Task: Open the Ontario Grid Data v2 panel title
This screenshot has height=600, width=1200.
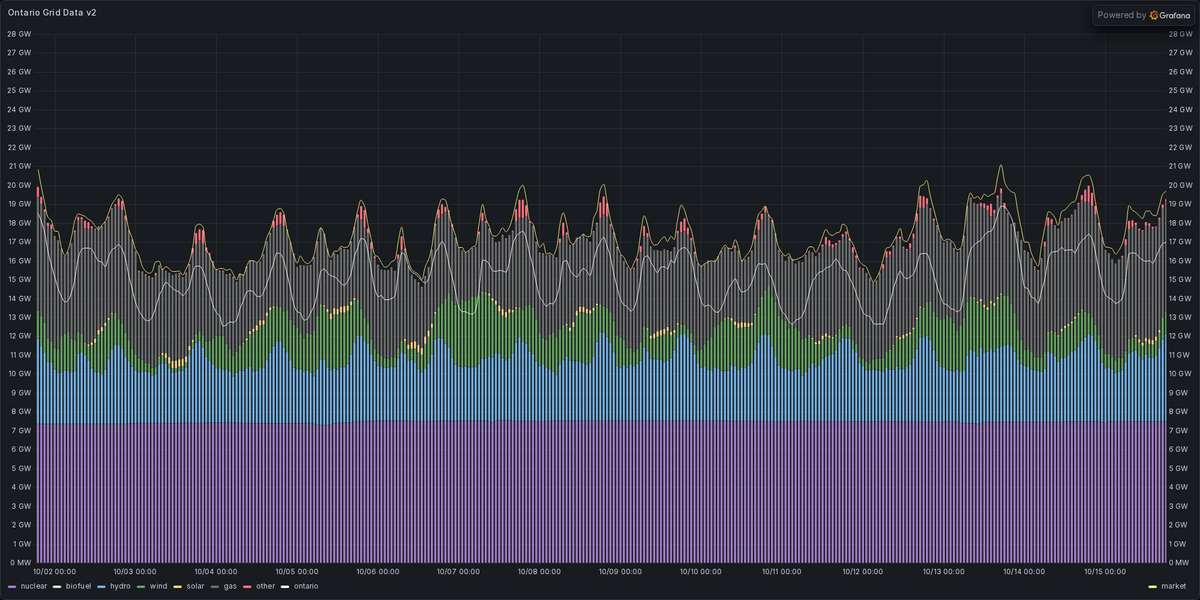Action: click(x=52, y=13)
